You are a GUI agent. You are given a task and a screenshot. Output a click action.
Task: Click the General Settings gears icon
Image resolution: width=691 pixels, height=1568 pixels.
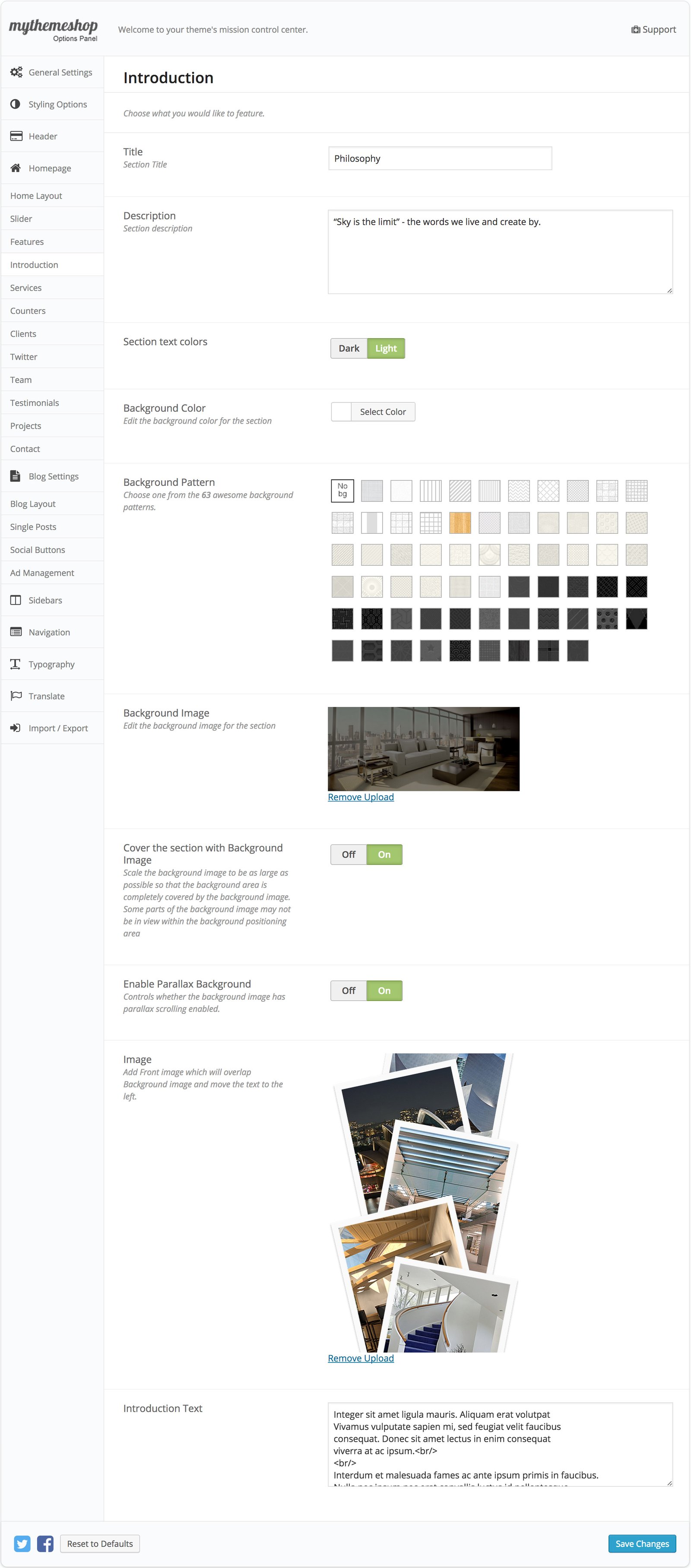tap(16, 72)
